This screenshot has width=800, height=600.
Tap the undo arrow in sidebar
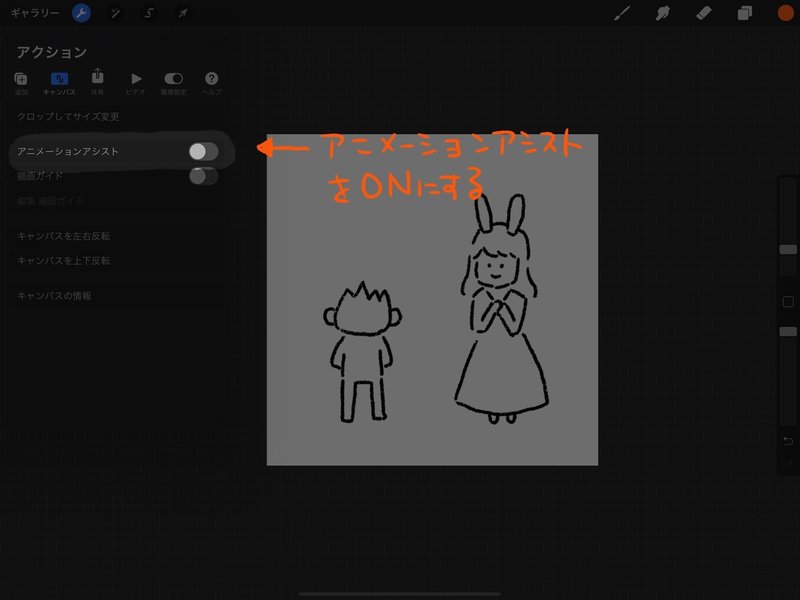pos(788,441)
